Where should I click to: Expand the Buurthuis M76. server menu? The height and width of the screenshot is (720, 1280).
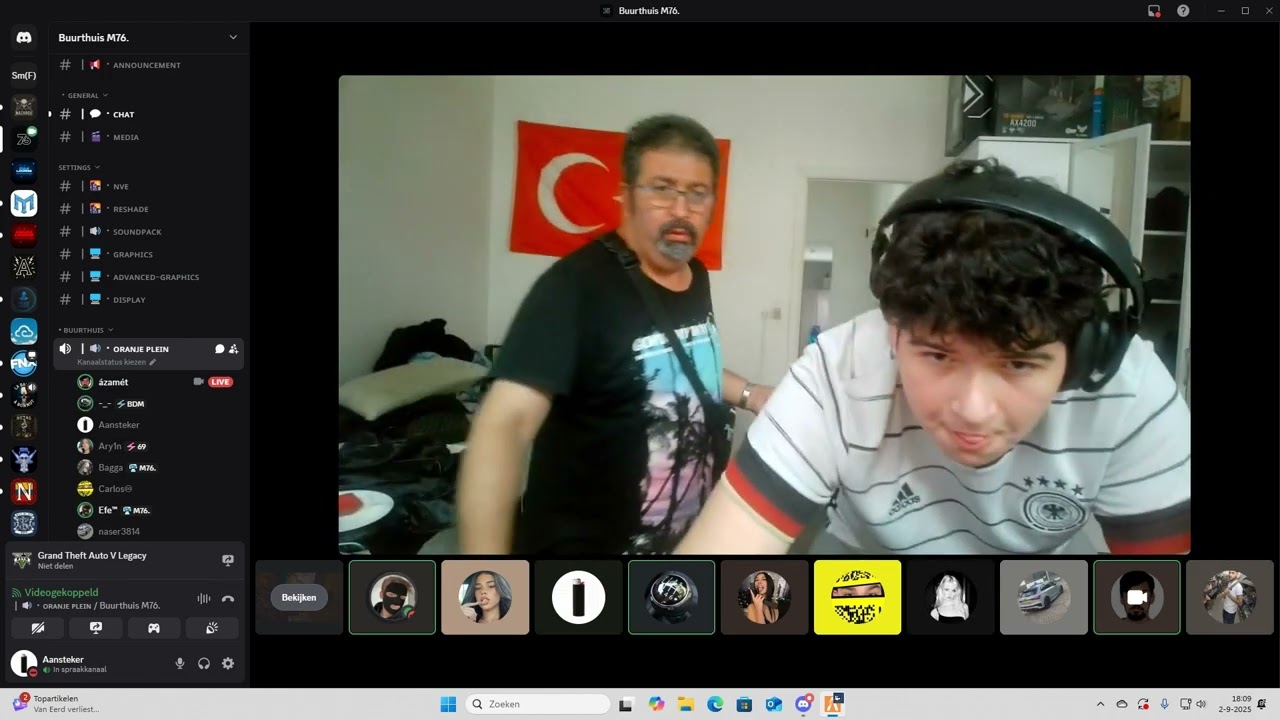click(233, 38)
